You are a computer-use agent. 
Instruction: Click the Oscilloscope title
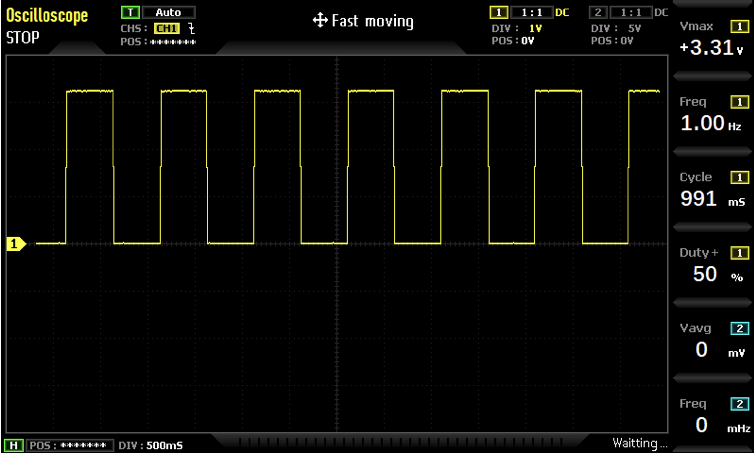[x=47, y=16]
